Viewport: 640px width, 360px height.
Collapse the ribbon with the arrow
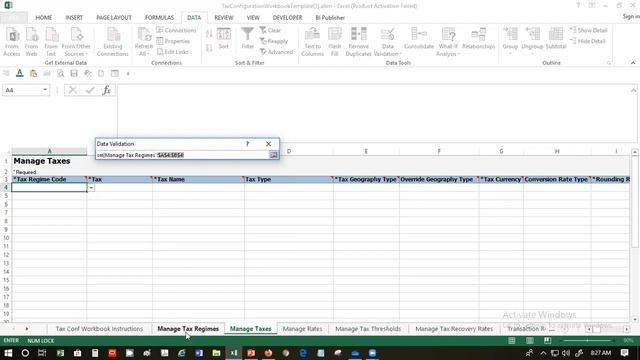633,63
